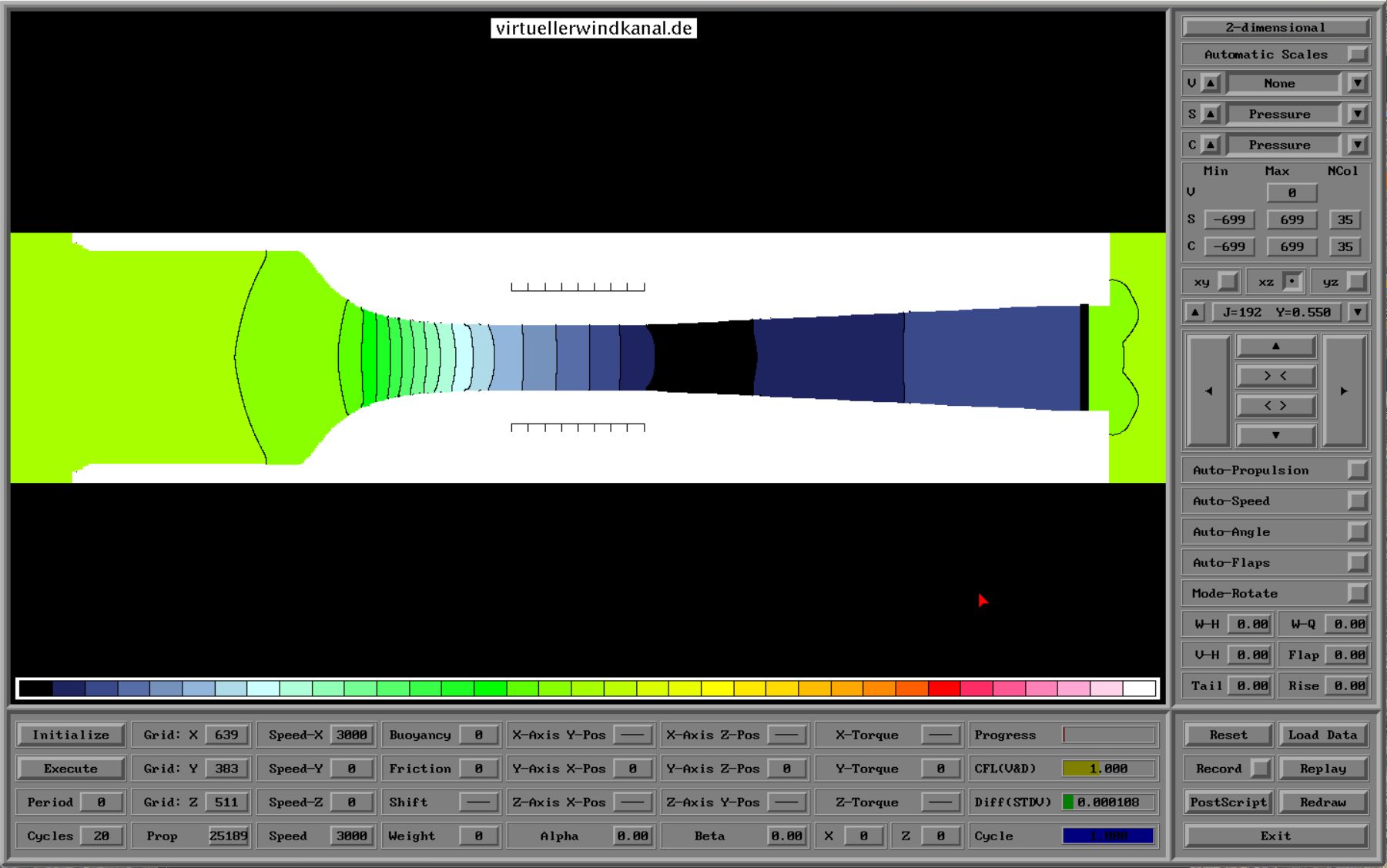Select the yz plane checkbox
The image size is (1387, 868).
(1357, 282)
